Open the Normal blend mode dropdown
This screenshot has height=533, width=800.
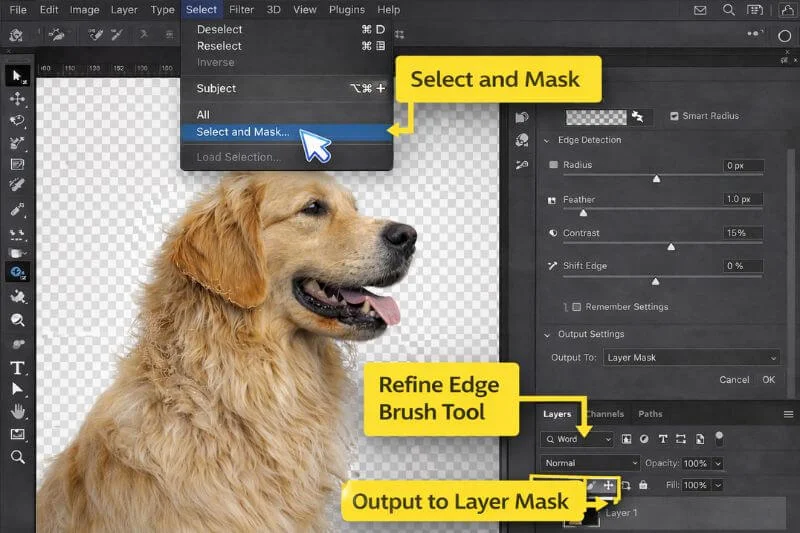pyautogui.click(x=590, y=463)
